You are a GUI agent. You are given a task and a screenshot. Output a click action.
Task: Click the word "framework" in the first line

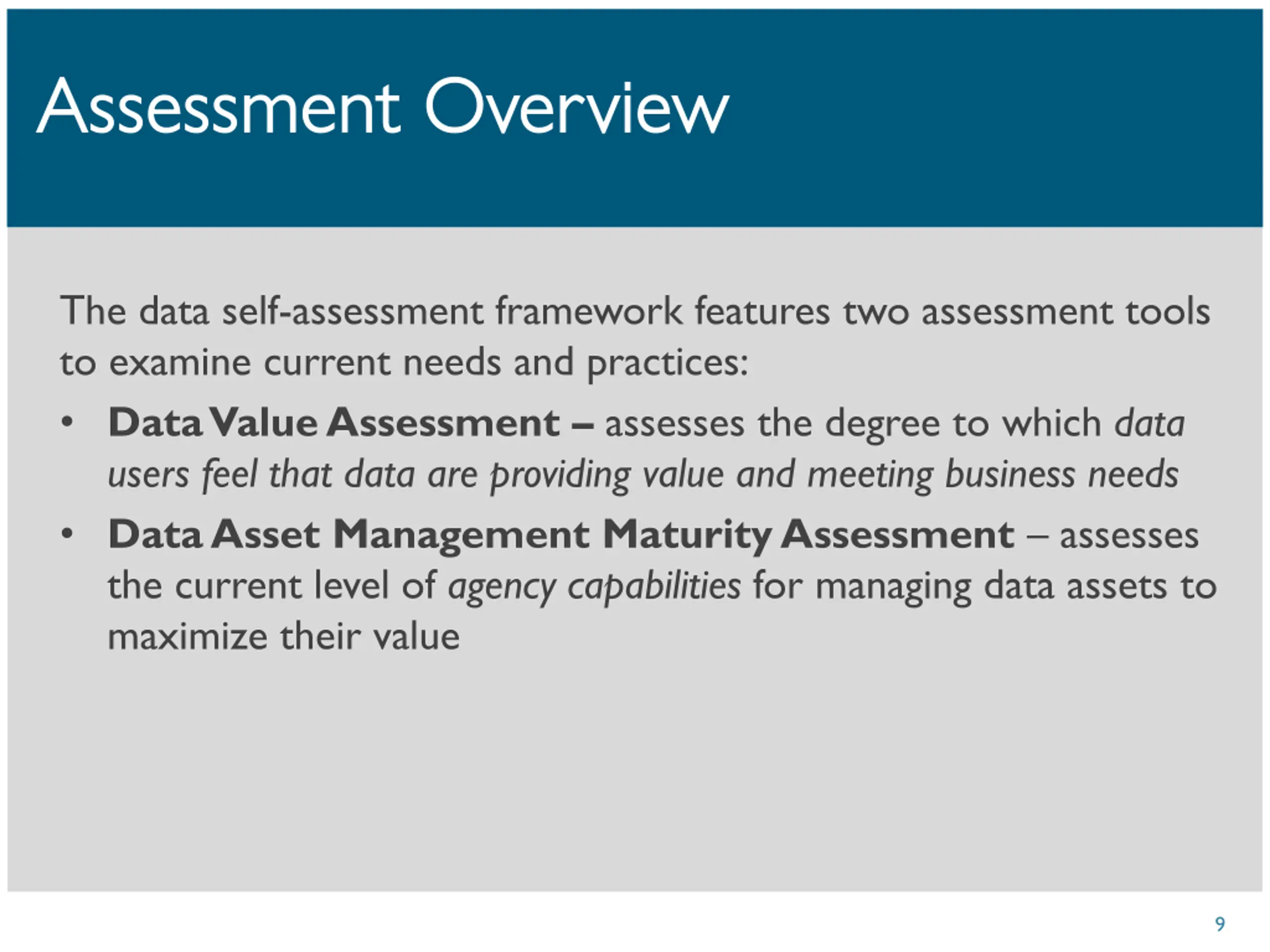tap(588, 311)
